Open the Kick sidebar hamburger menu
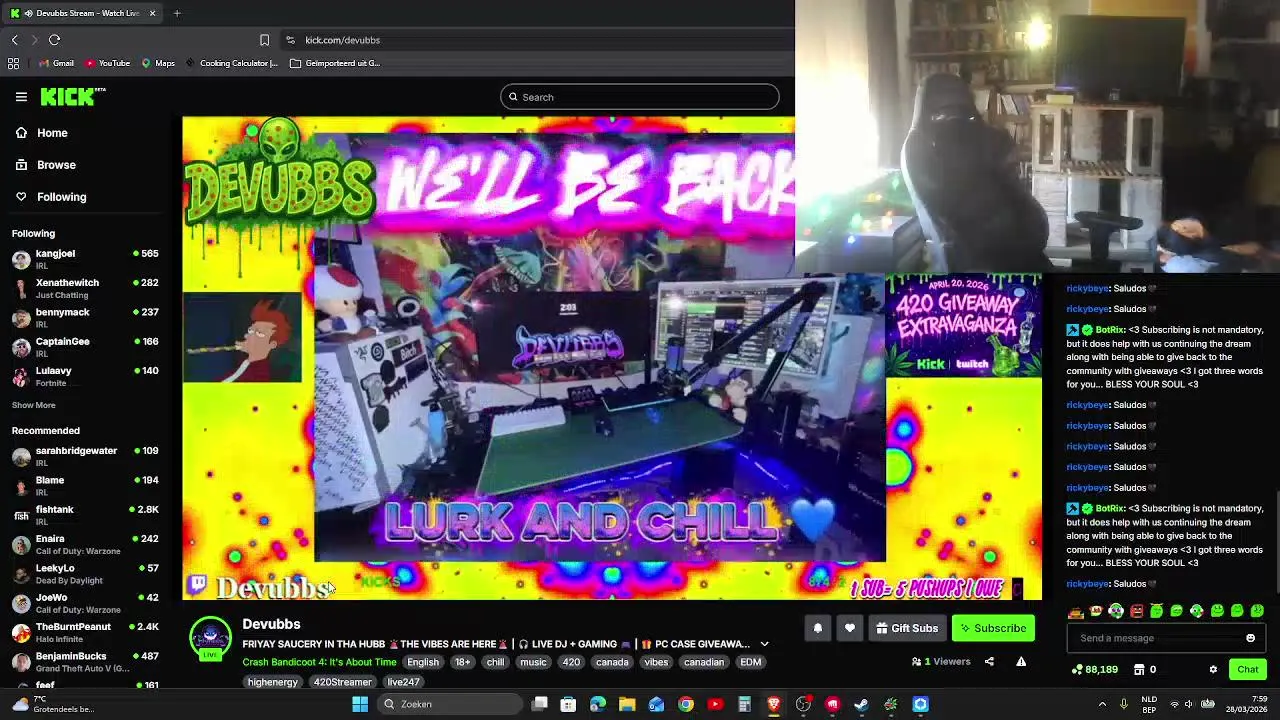The height and width of the screenshot is (720, 1280). [21, 97]
